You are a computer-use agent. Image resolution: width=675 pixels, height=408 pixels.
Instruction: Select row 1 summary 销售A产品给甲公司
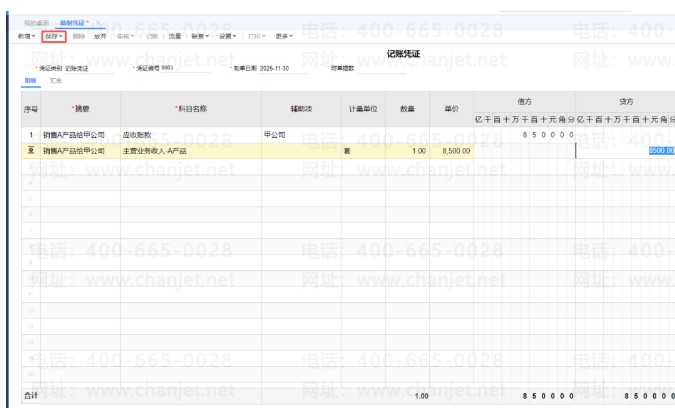pos(81,135)
